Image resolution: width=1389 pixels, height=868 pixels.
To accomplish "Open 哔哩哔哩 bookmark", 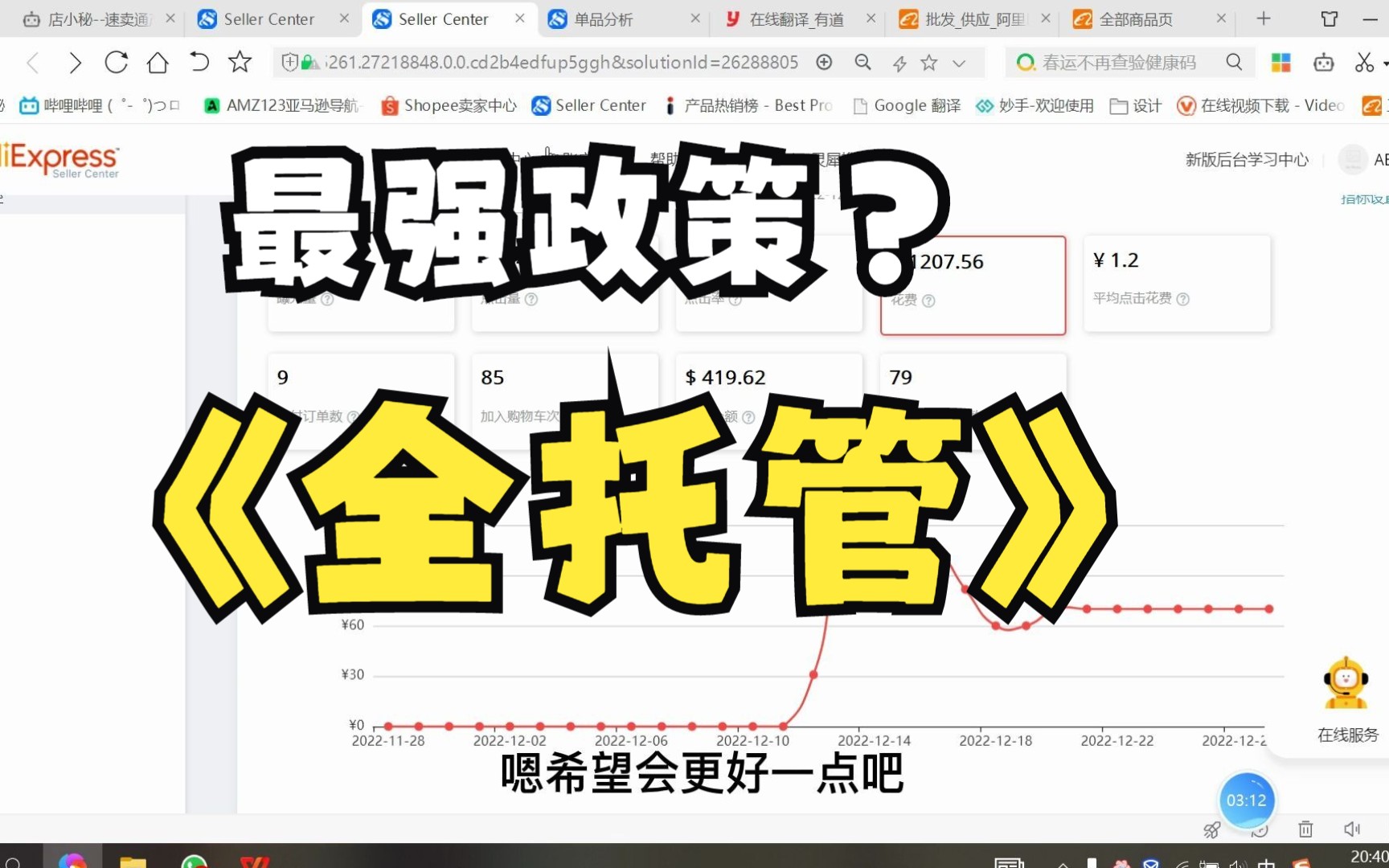I will click(x=98, y=105).
